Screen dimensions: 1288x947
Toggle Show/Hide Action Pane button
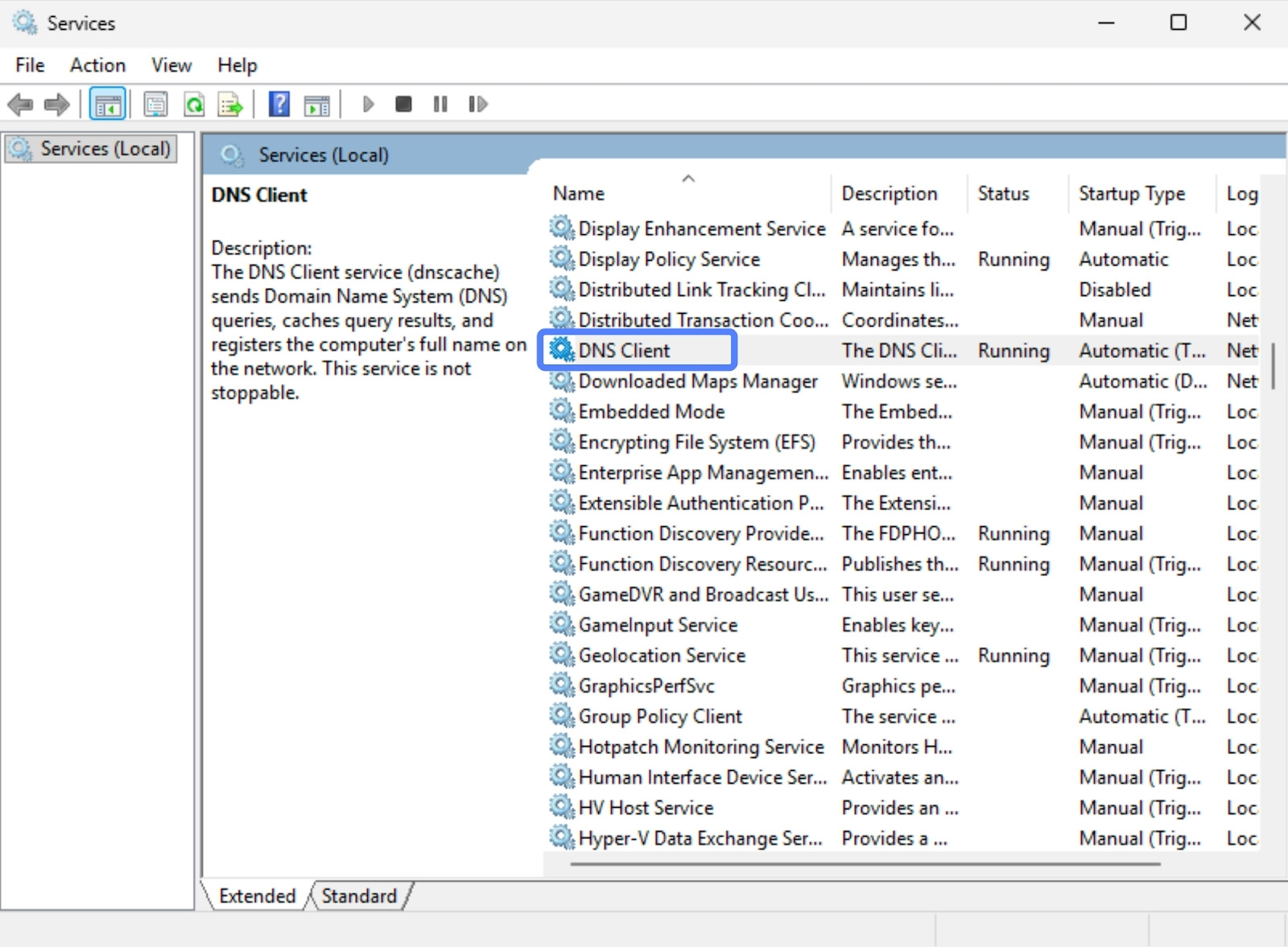click(x=316, y=105)
